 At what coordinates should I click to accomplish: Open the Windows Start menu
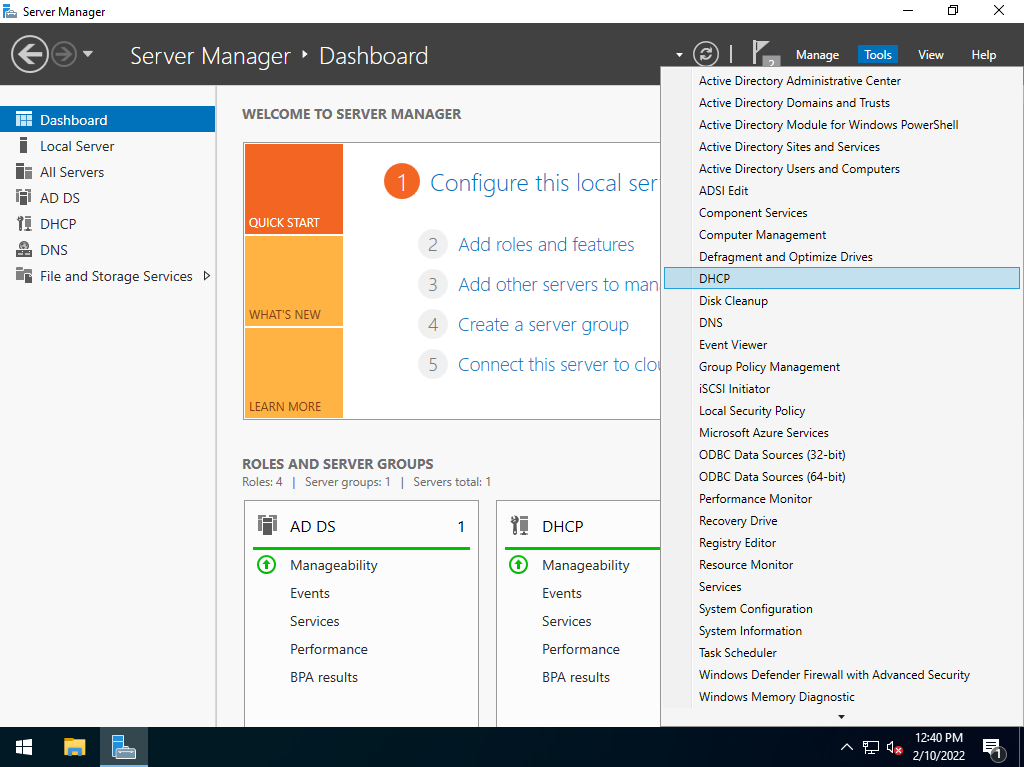24,747
